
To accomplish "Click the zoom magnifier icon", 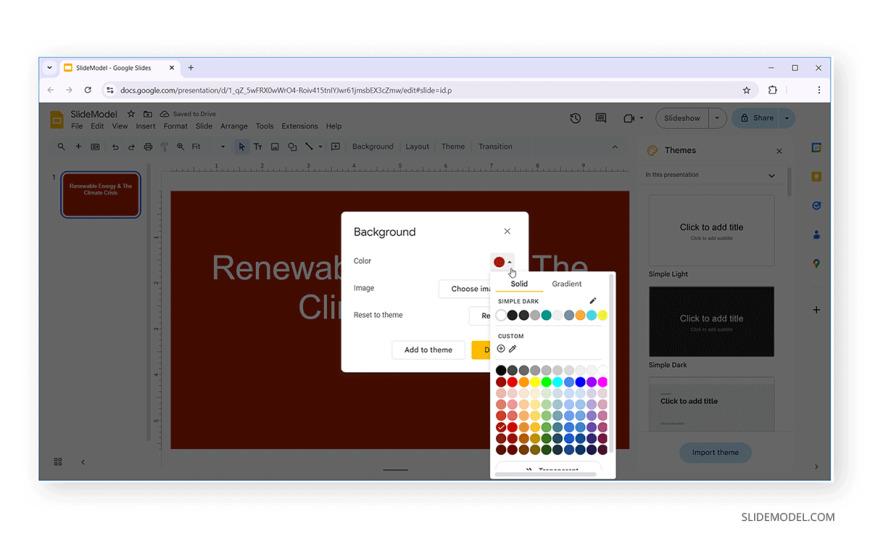I will (180, 147).
